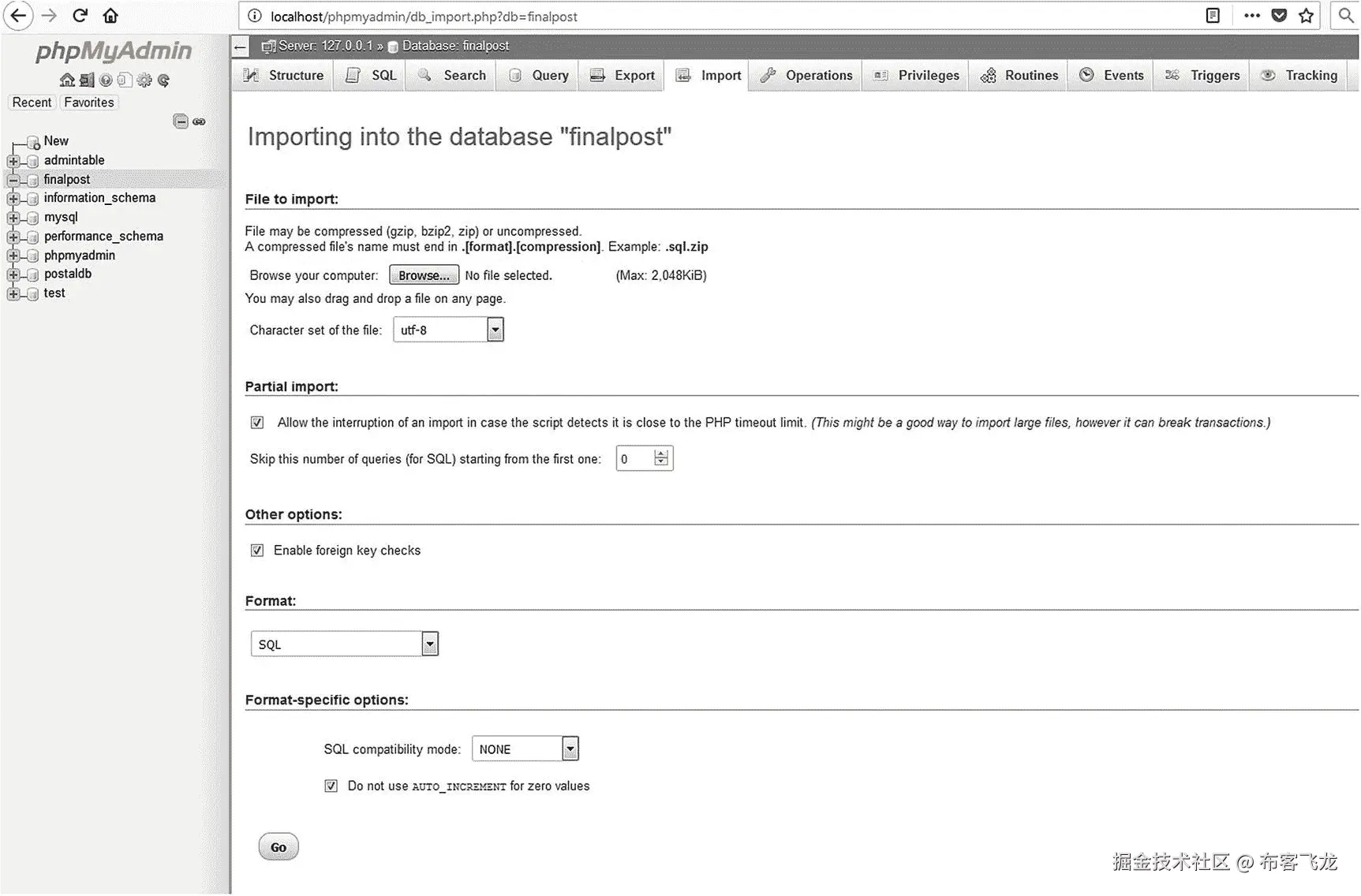
Task: Open the SQL tab
Action: (x=370, y=76)
